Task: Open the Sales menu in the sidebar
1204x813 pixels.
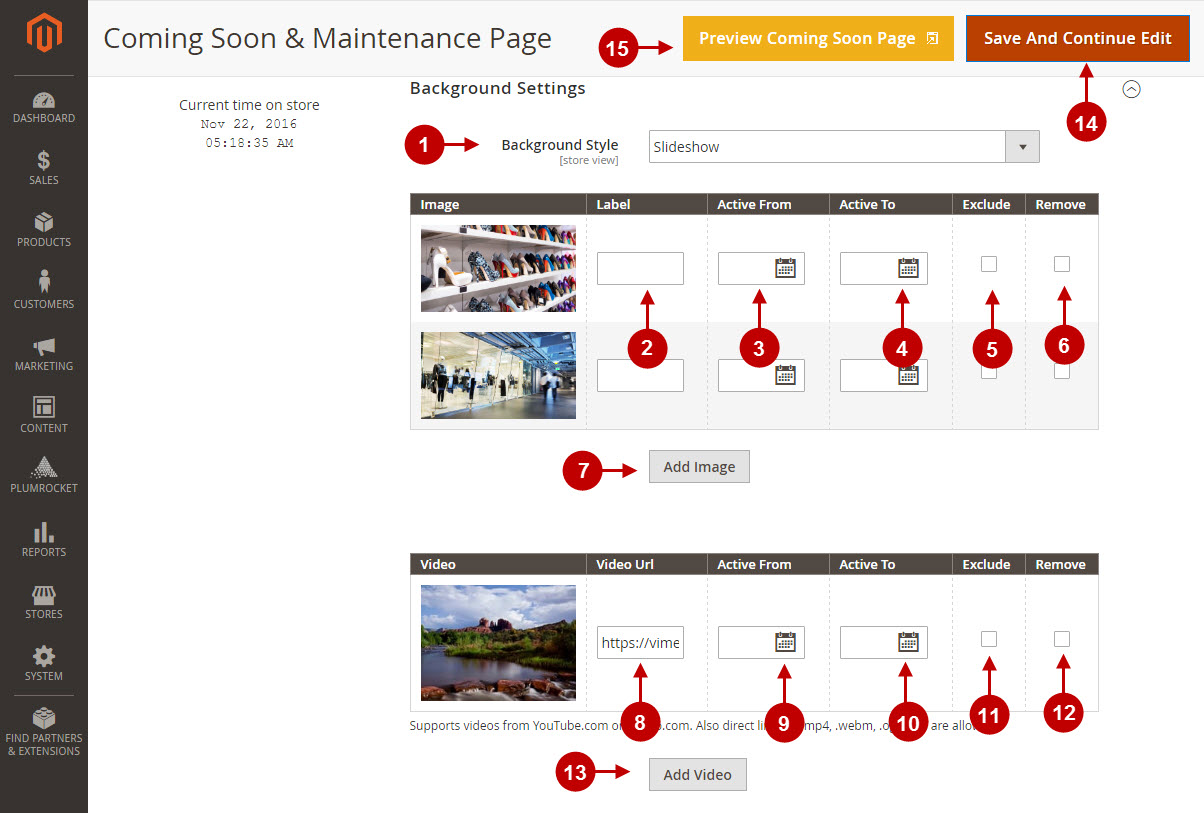Action: 44,168
